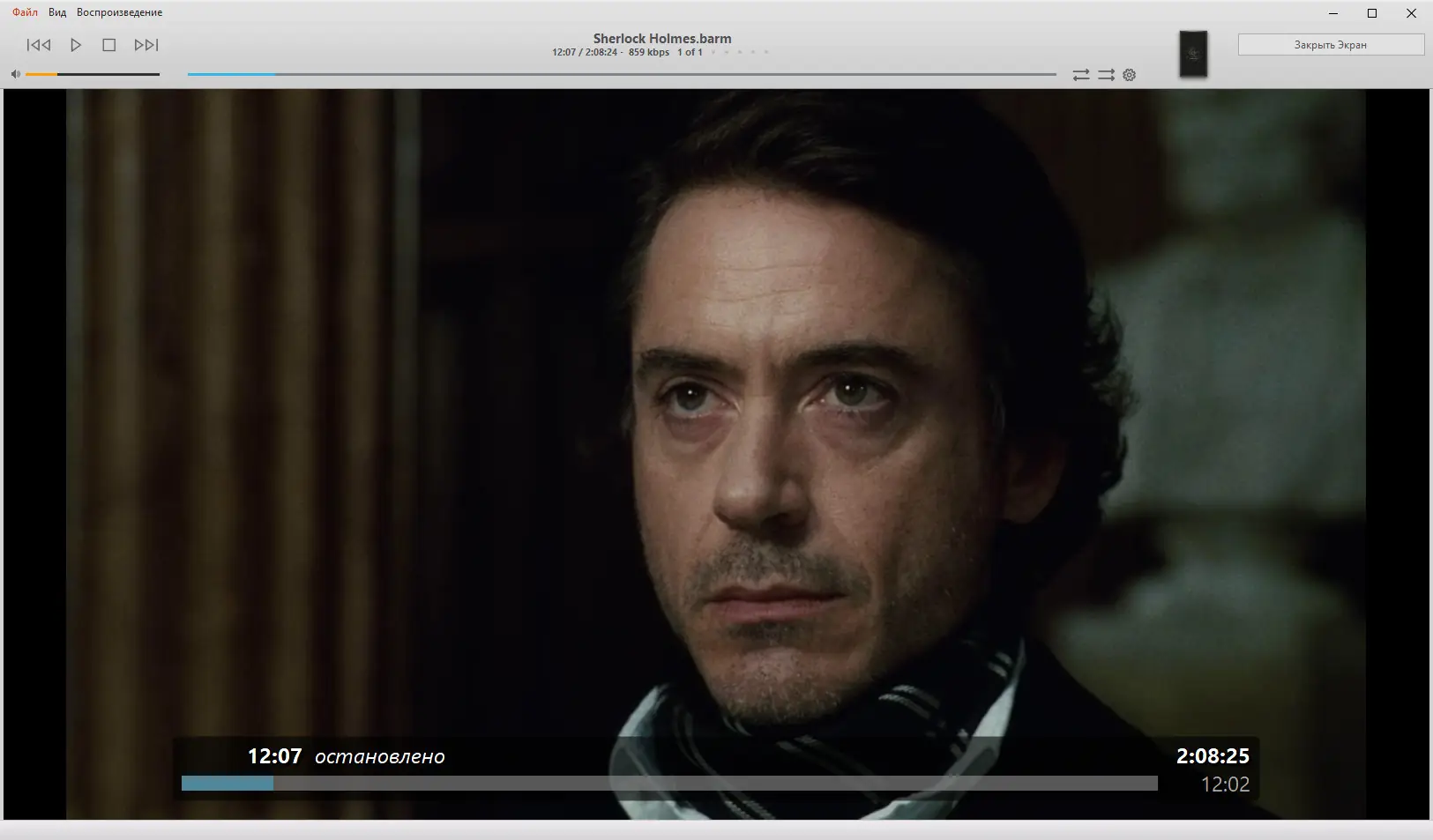The width and height of the screenshot is (1433, 840).
Task: Click the Закрыть Экран button
Action: click(1331, 45)
